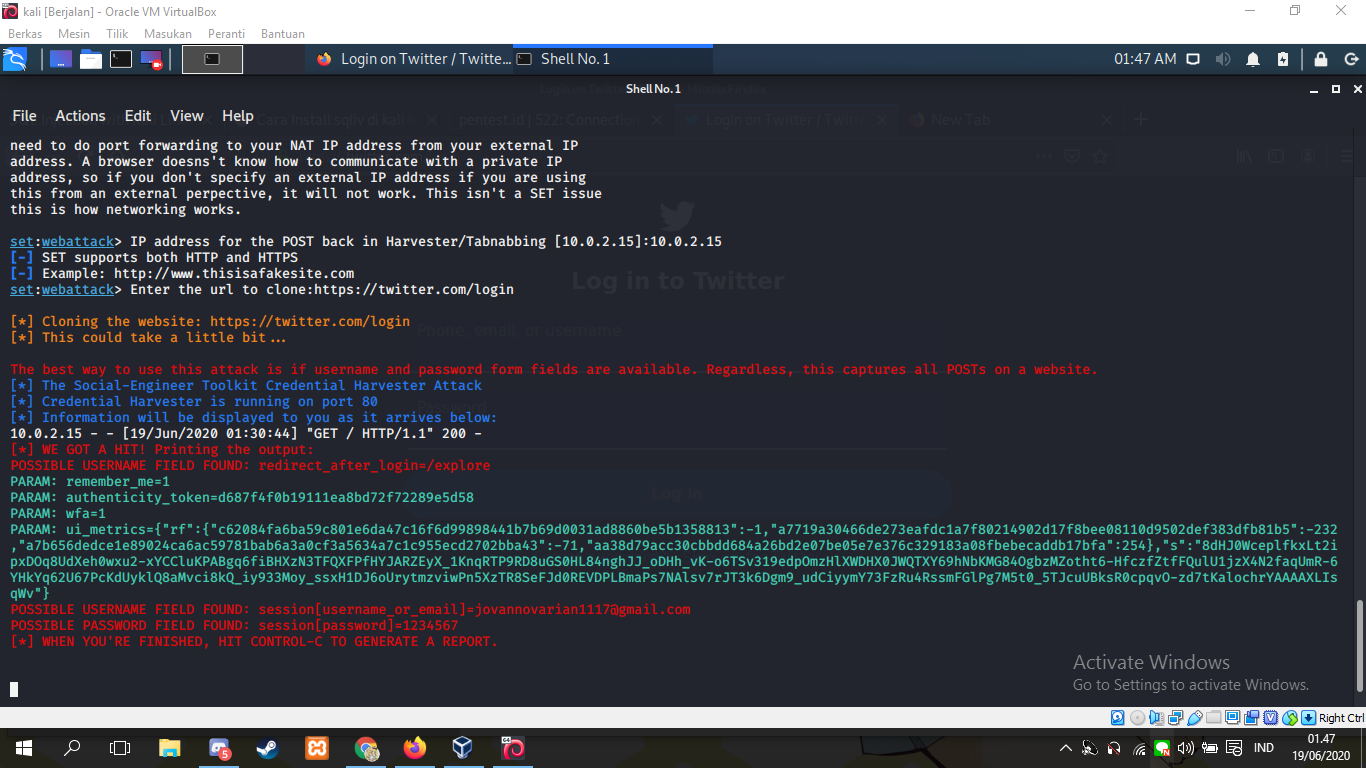Click the set:webattack link text on clone prompt
Image resolution: width=1366 pixels, height=768 pixels.
pos(62,290)
